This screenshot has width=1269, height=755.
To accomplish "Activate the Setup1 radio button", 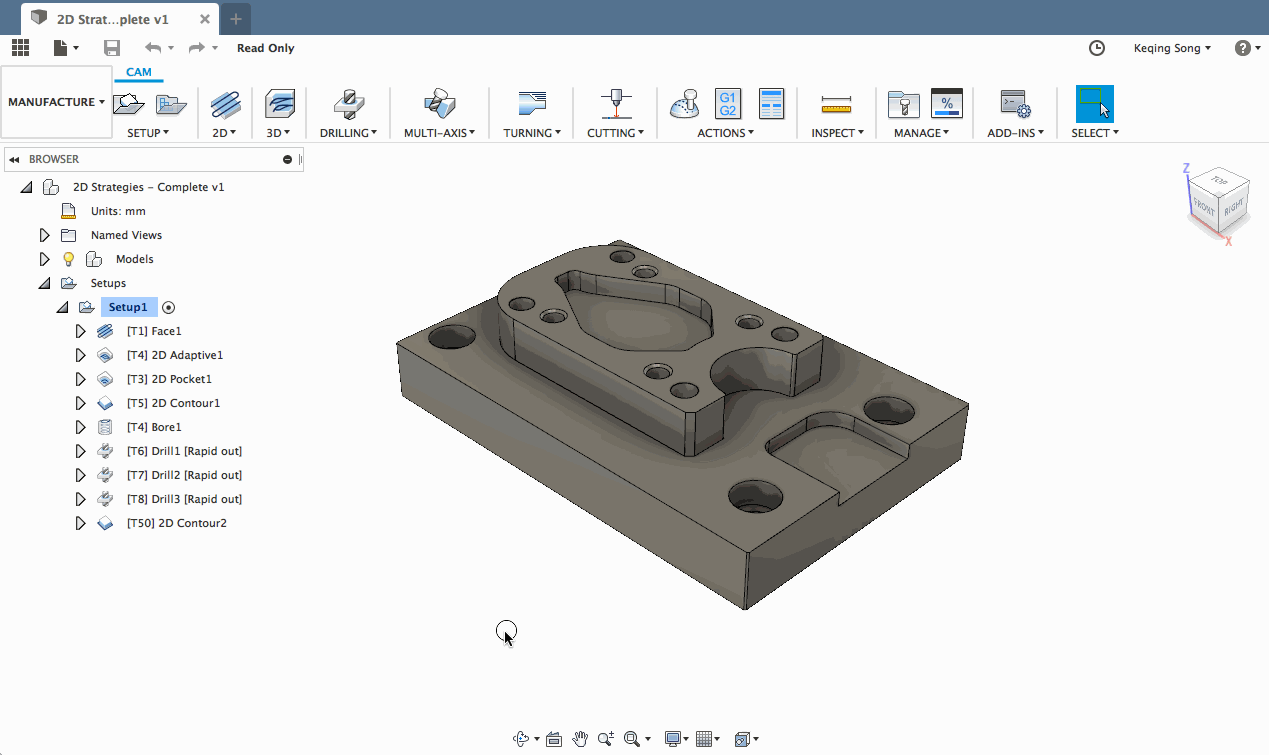I will pyautogui.click(x=169, y=308).
